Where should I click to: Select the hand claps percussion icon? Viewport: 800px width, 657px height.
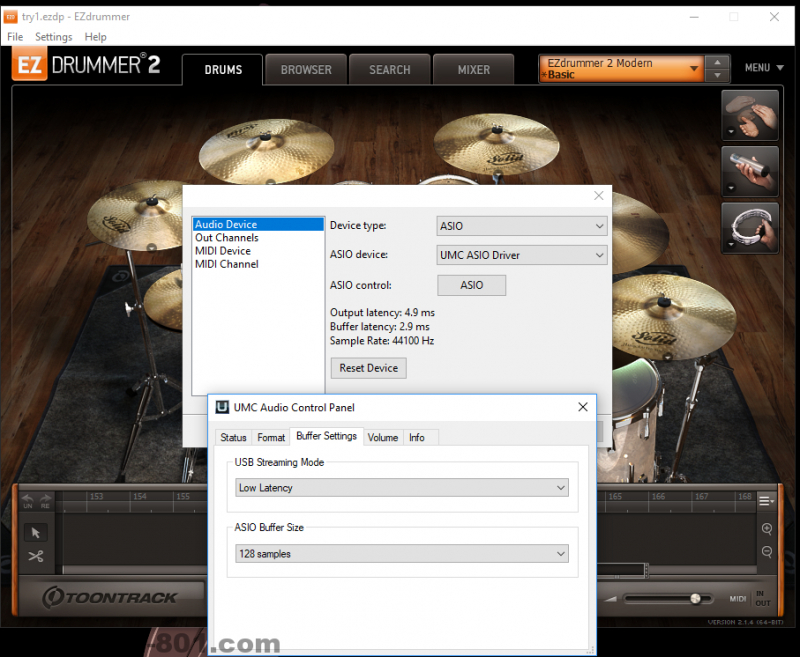750,114
